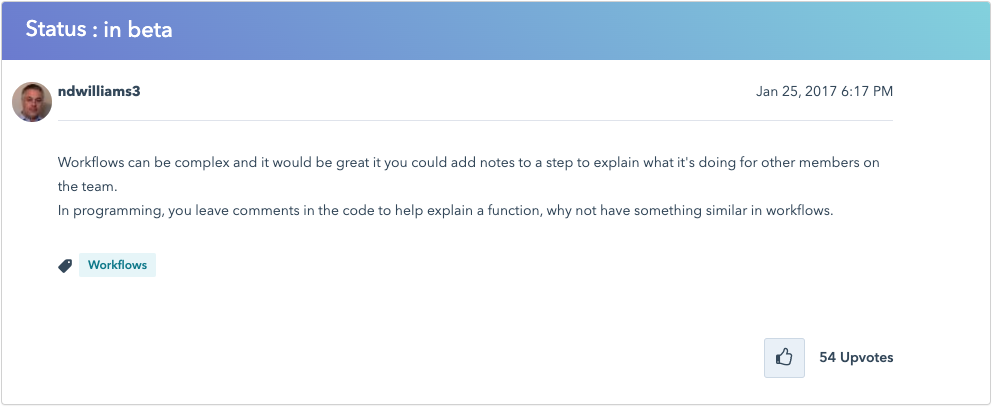Screen dimensions: 993x407
Task: Click the word Status in the banner
Action: click(55, 30)
